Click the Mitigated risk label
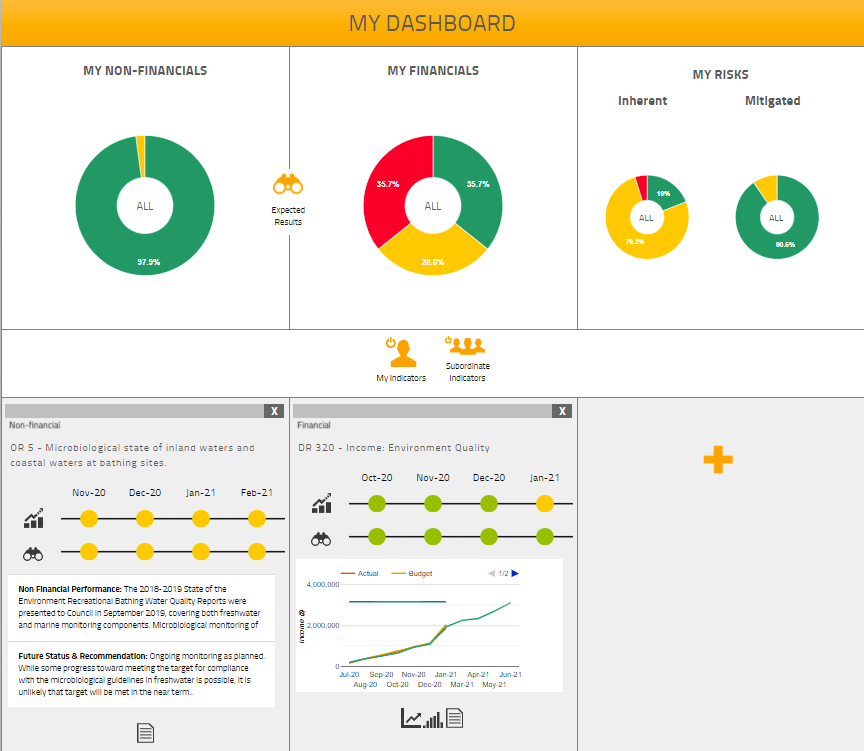 [773, 101]
